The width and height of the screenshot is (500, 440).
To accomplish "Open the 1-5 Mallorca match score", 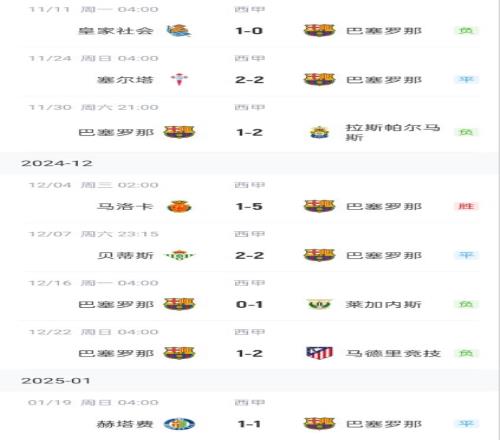I will click(249, 206).
